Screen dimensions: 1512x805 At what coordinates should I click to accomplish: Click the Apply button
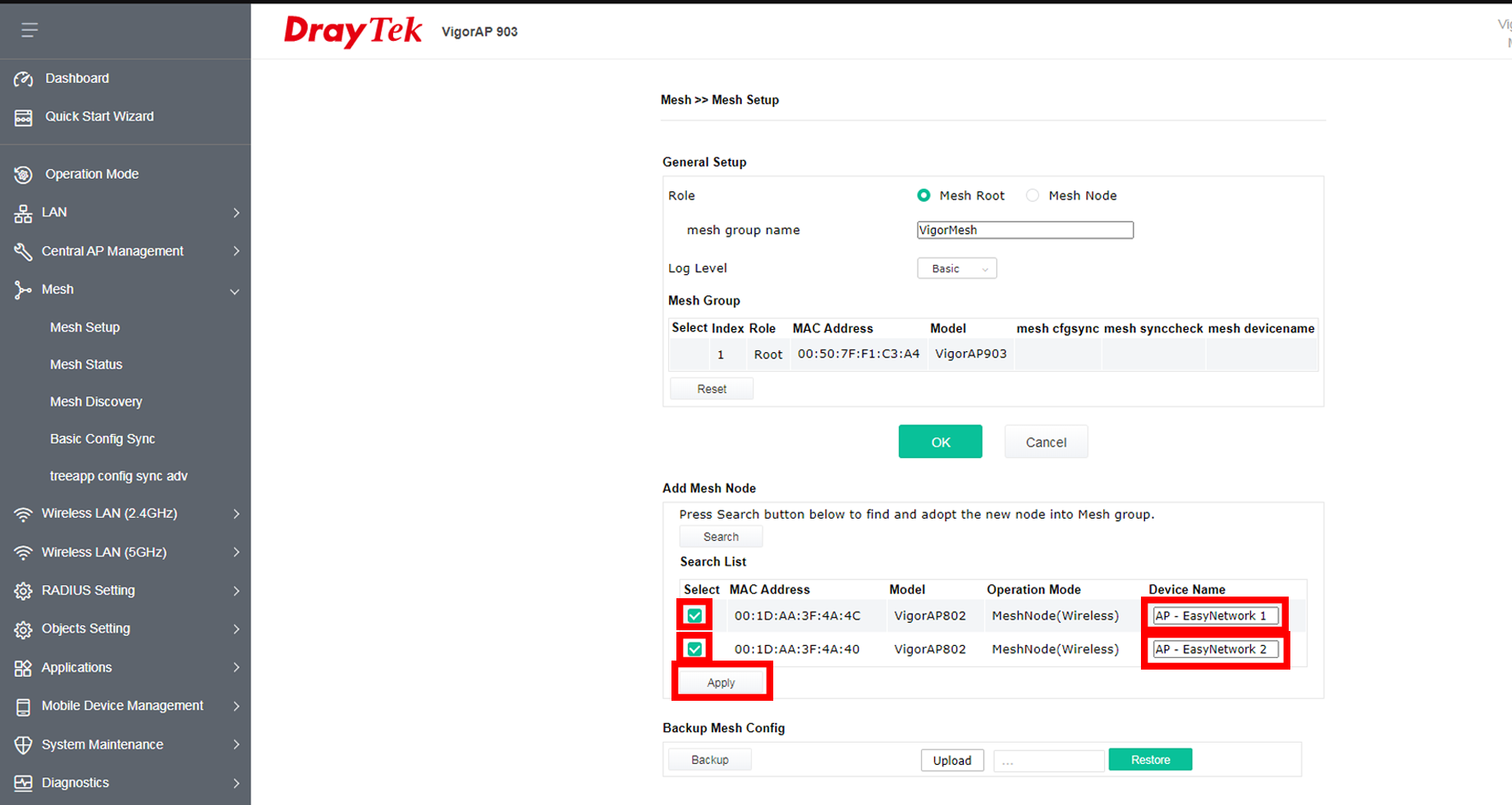721,683
